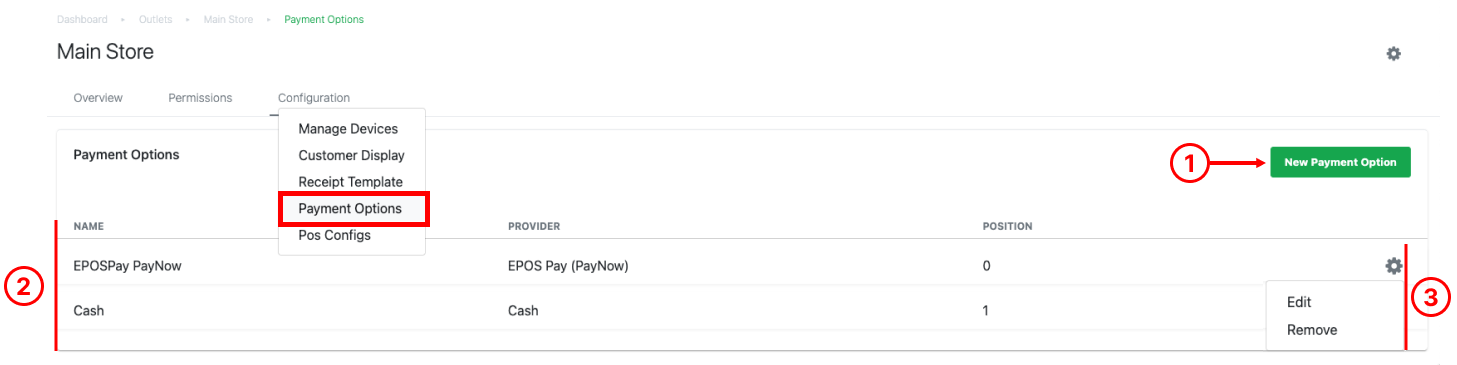
Task: Expand the Configuration tab dropdown
Action: click(314, 98)
